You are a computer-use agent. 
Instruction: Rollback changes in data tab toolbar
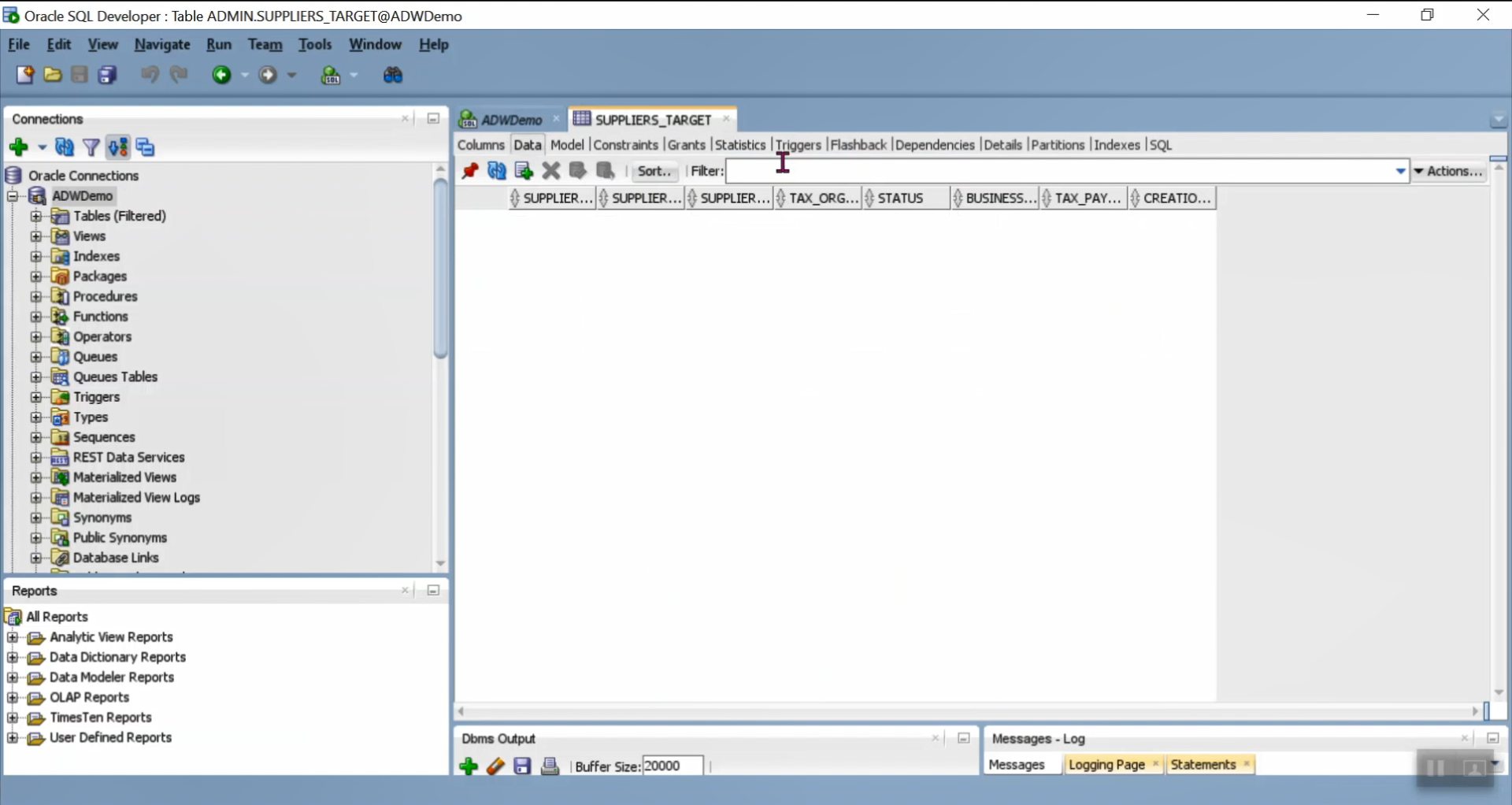pyautogui.click(x=606, y=171)
